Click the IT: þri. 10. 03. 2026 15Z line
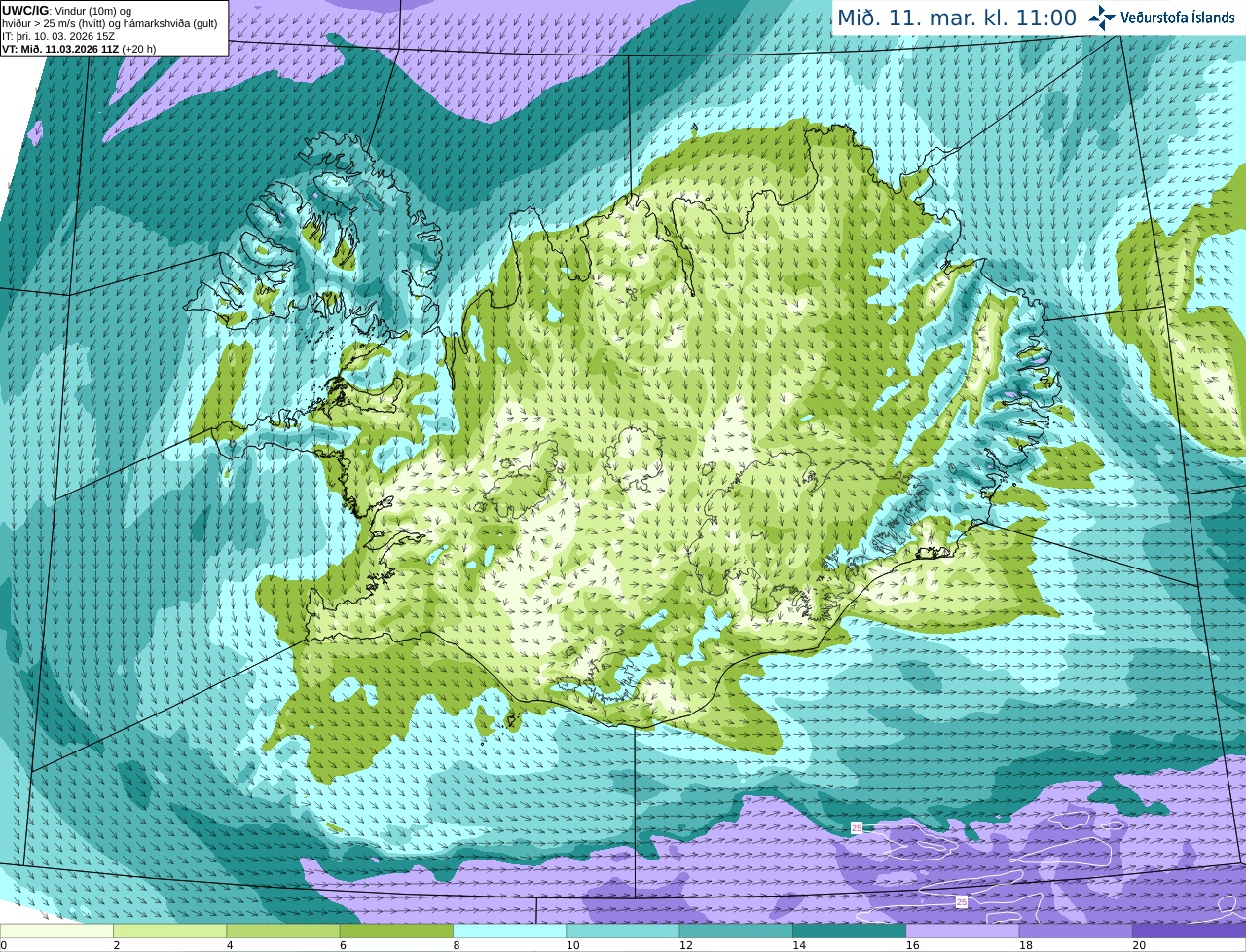Image resolution: width=1246 pixels, height=952 pixels. click(x=58, y=36)
